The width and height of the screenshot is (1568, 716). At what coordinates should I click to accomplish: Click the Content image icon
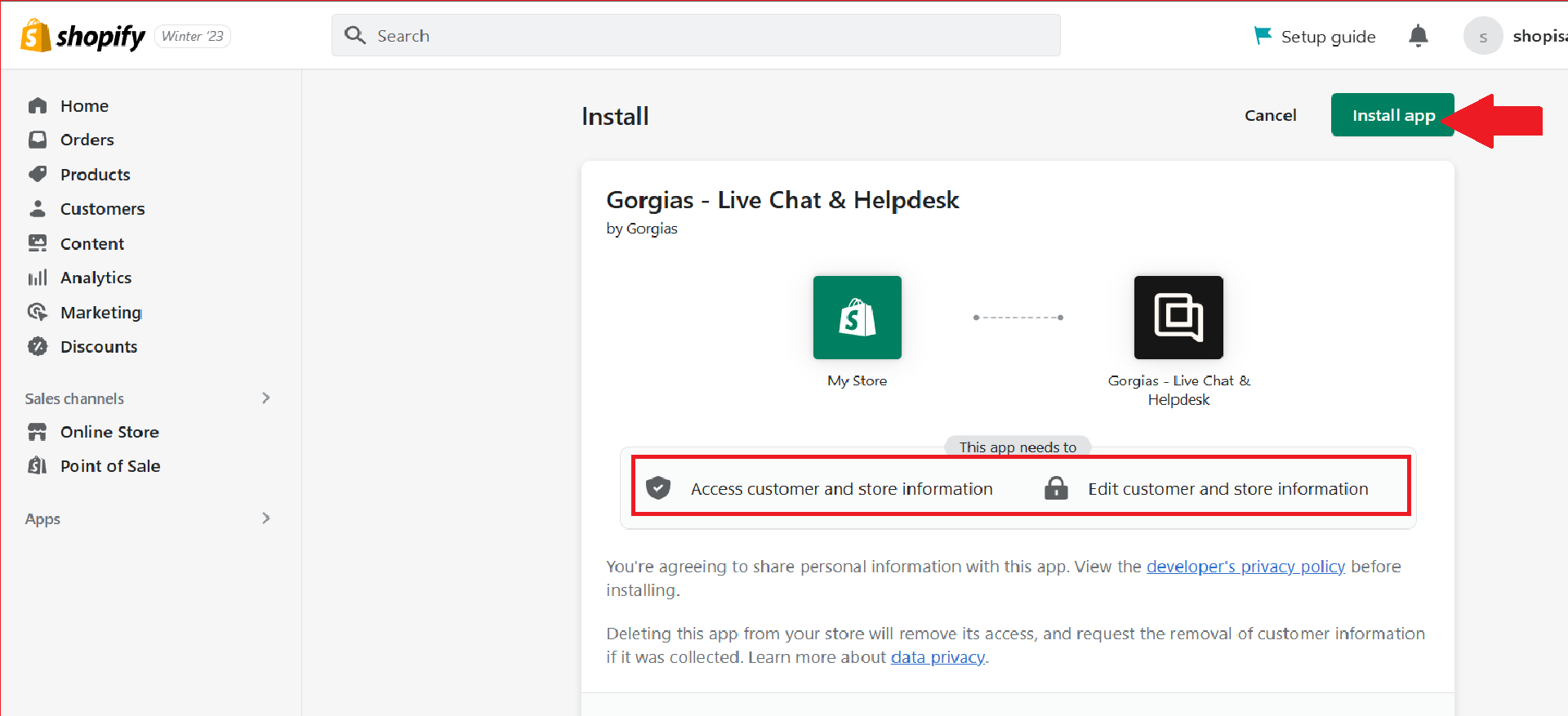[x=38, y=243]
